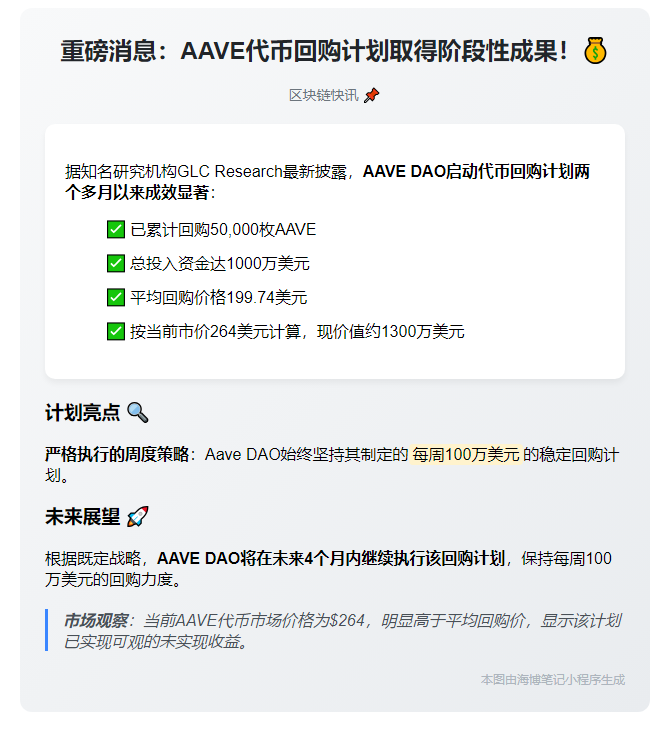670x744 pixels.
Task: Click the text 据知名研究机构GLC Research最新披露
Action: click(205, 171)
